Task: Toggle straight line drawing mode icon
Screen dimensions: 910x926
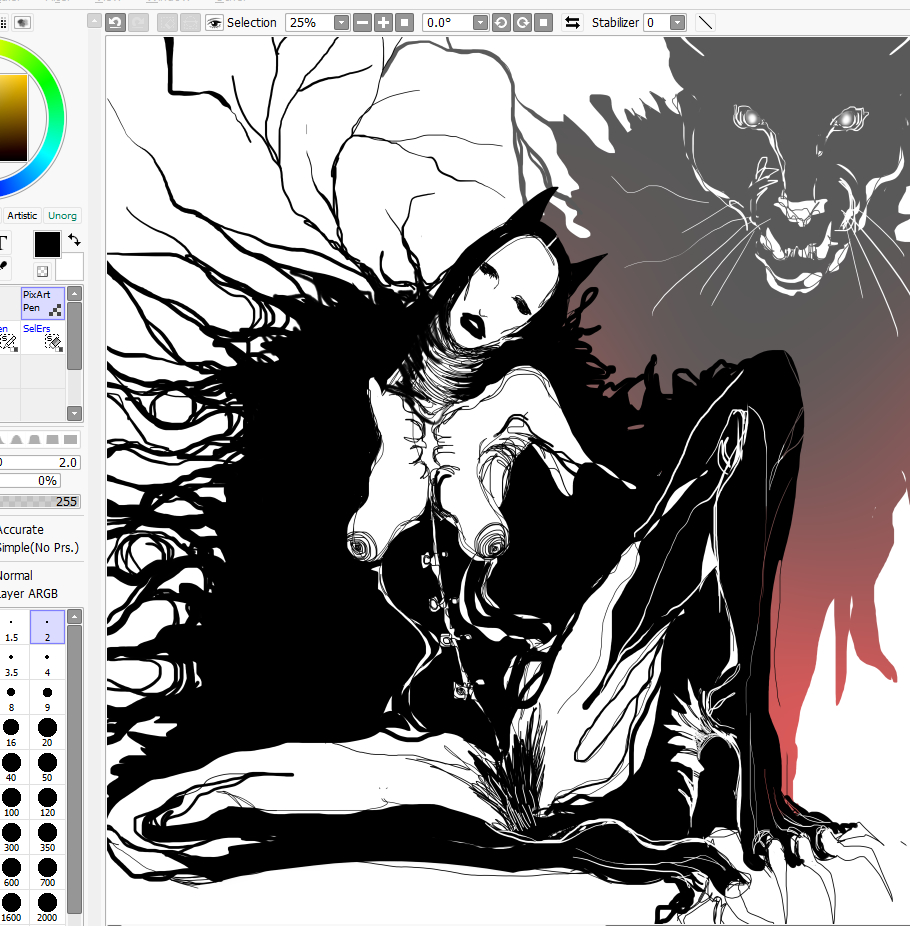Action: [705, 22]
